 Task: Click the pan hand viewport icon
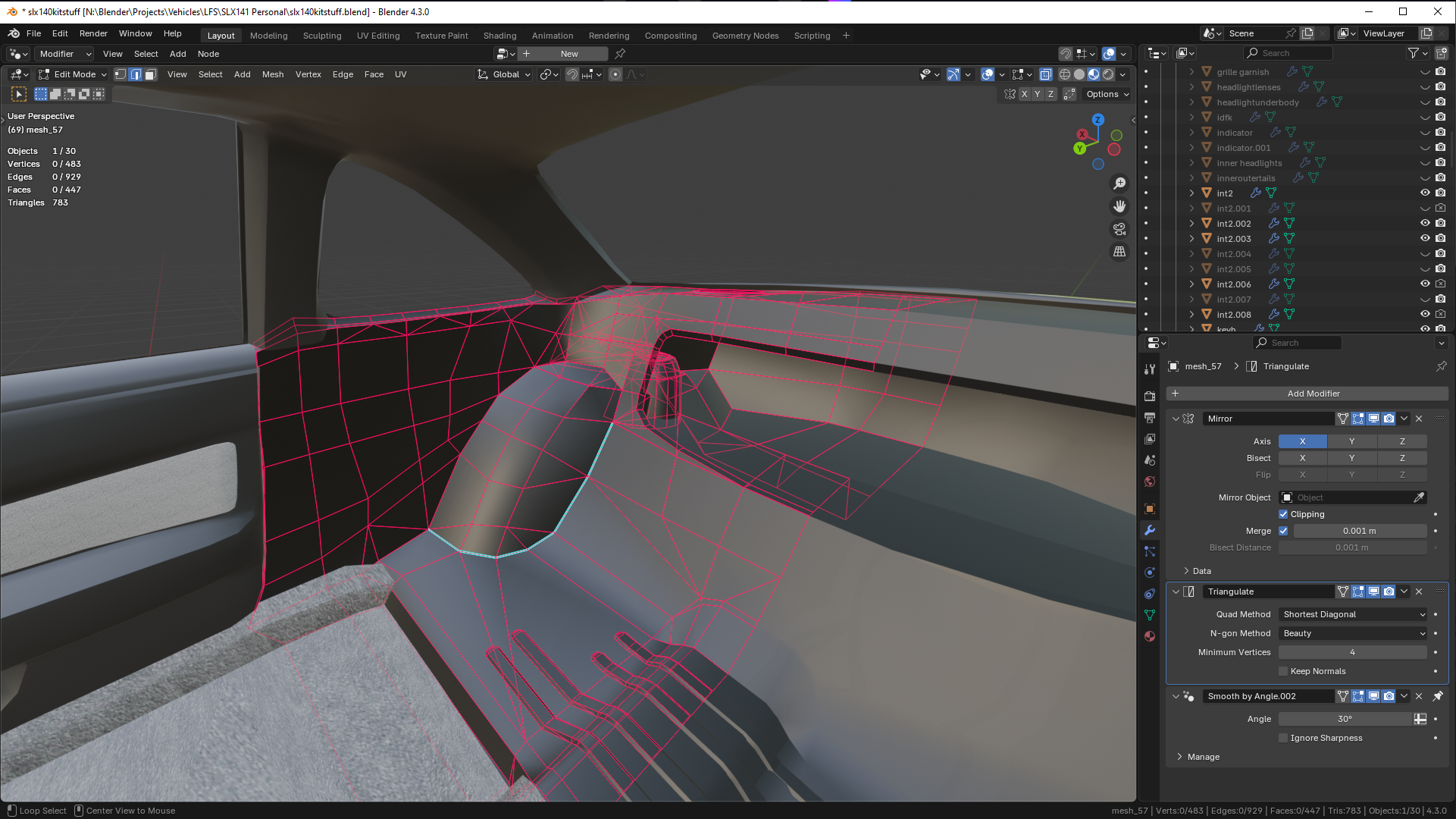[x=1119, y=206]
